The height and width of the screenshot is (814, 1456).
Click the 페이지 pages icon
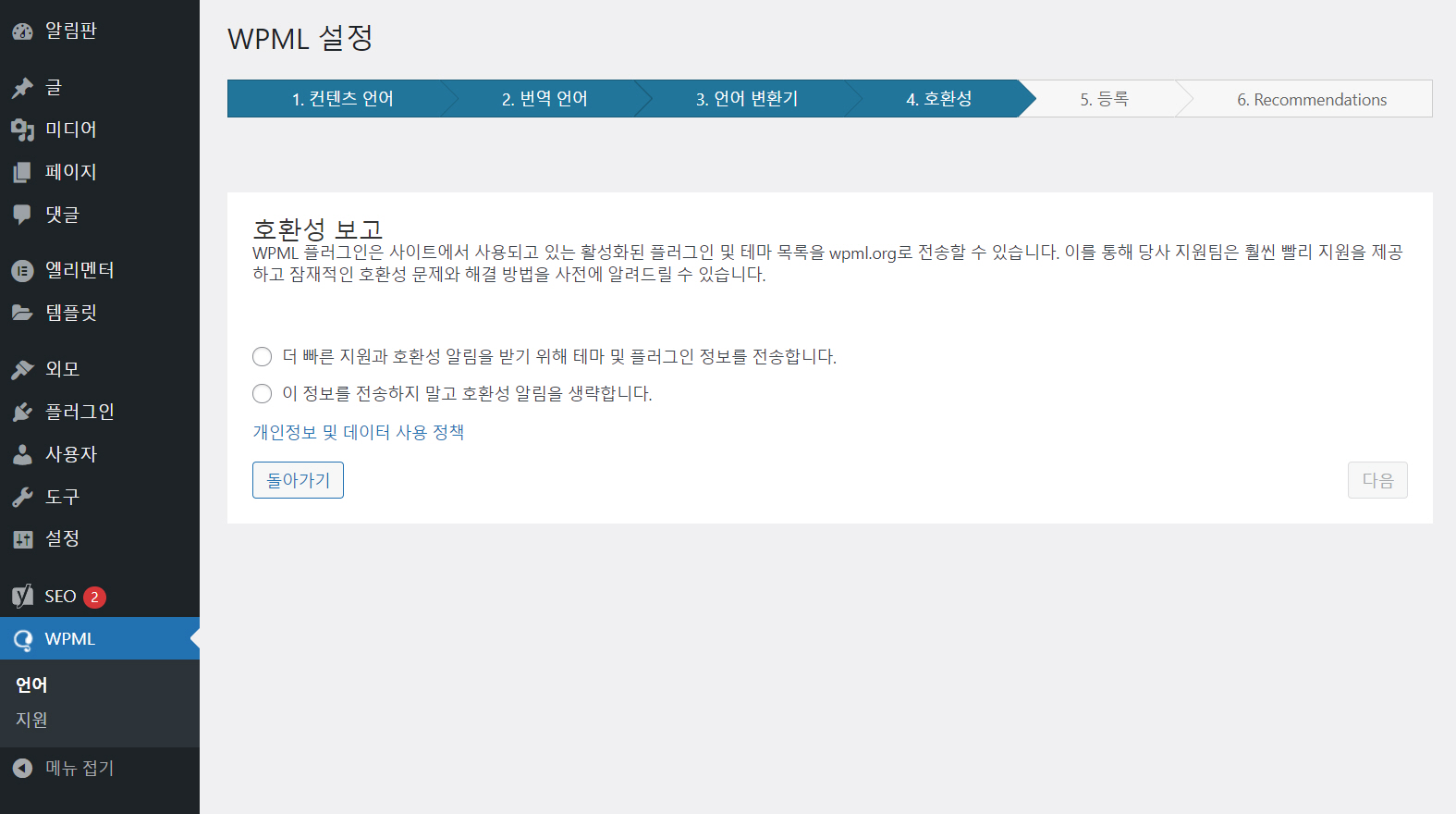click(x=23, y=172)
